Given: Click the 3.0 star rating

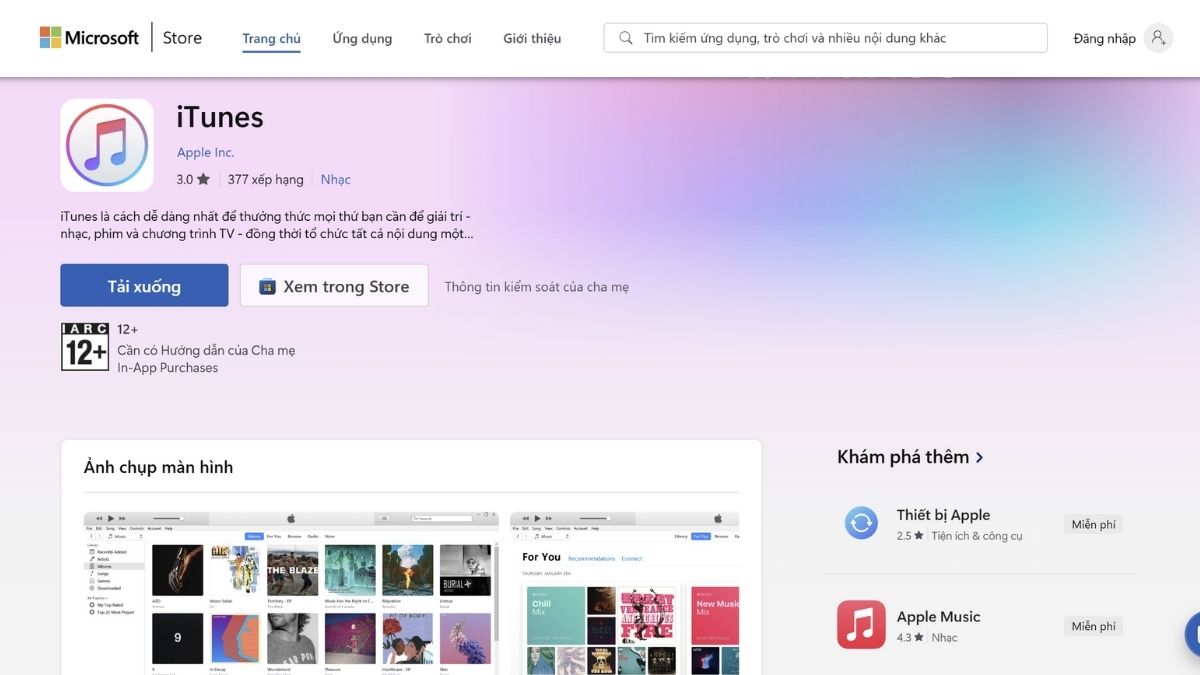Looking at the screenshot, I should pyautogui.click(x=193, y=180).
